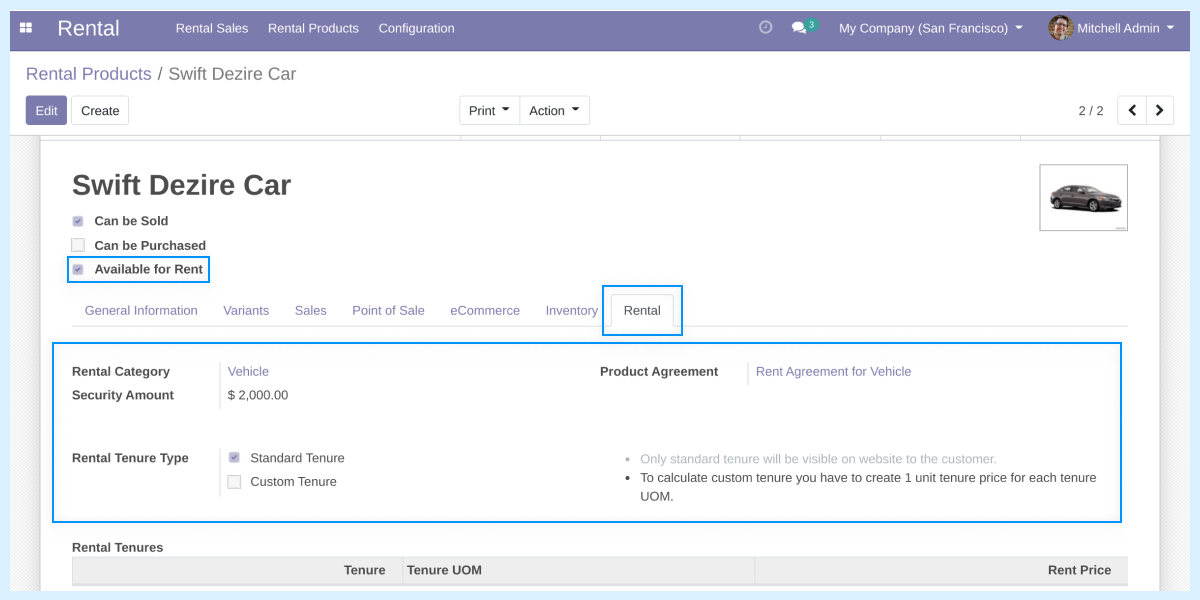Open the Action dropdown
Image resolution: width=1200 pixels, height=600 pixels.
554,110
